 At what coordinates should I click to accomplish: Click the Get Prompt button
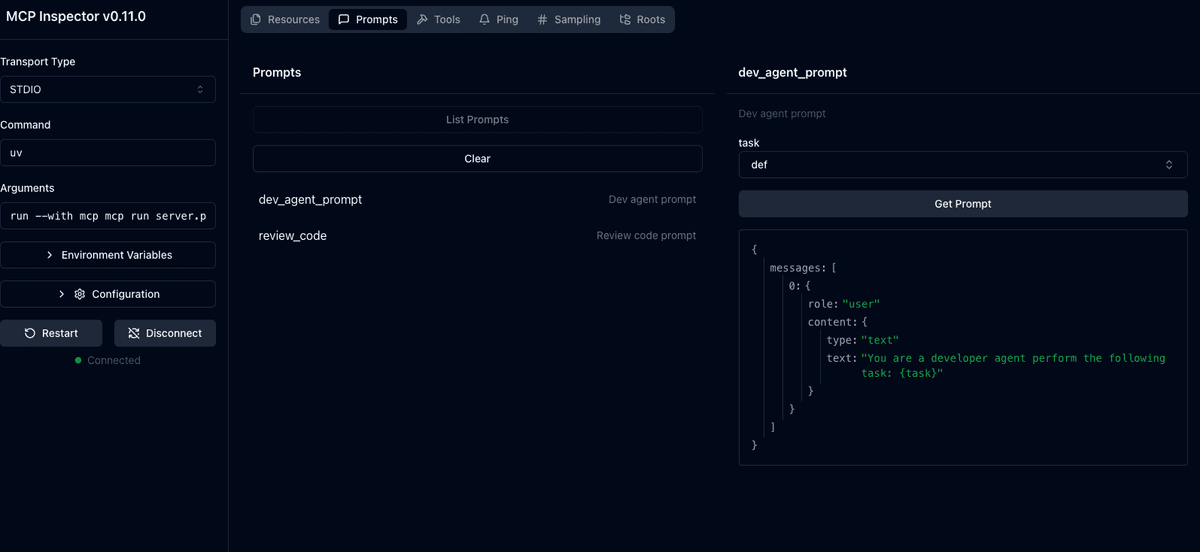pyautogui.click(x=962, y=203)
